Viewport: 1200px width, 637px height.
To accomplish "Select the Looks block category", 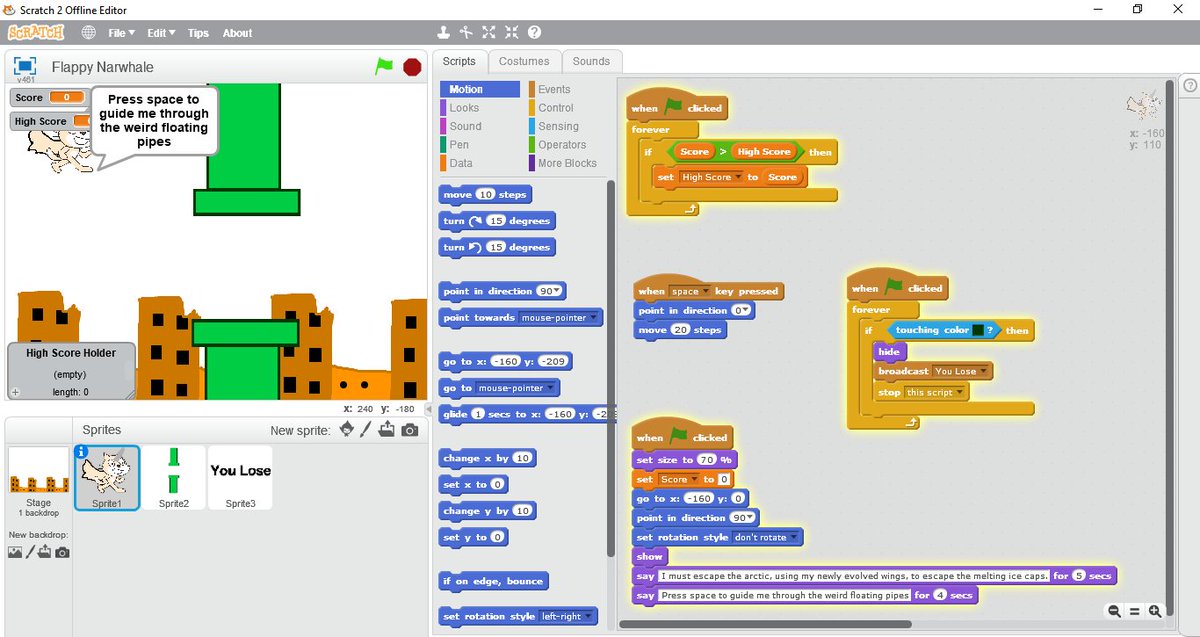I will coord(480,107).
